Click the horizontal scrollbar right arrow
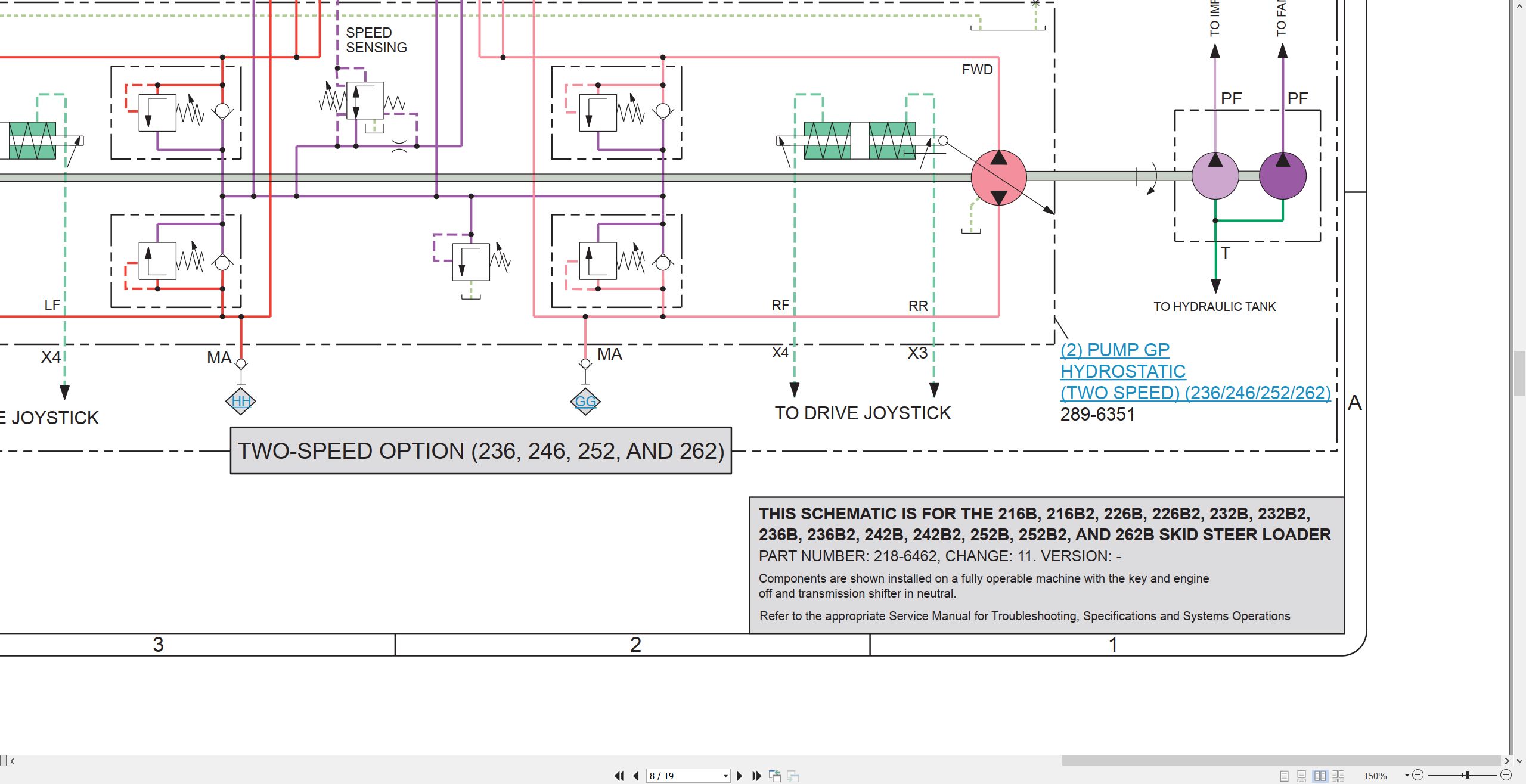The width and height of the screenshot is (1526, 784). (1507, 761)
